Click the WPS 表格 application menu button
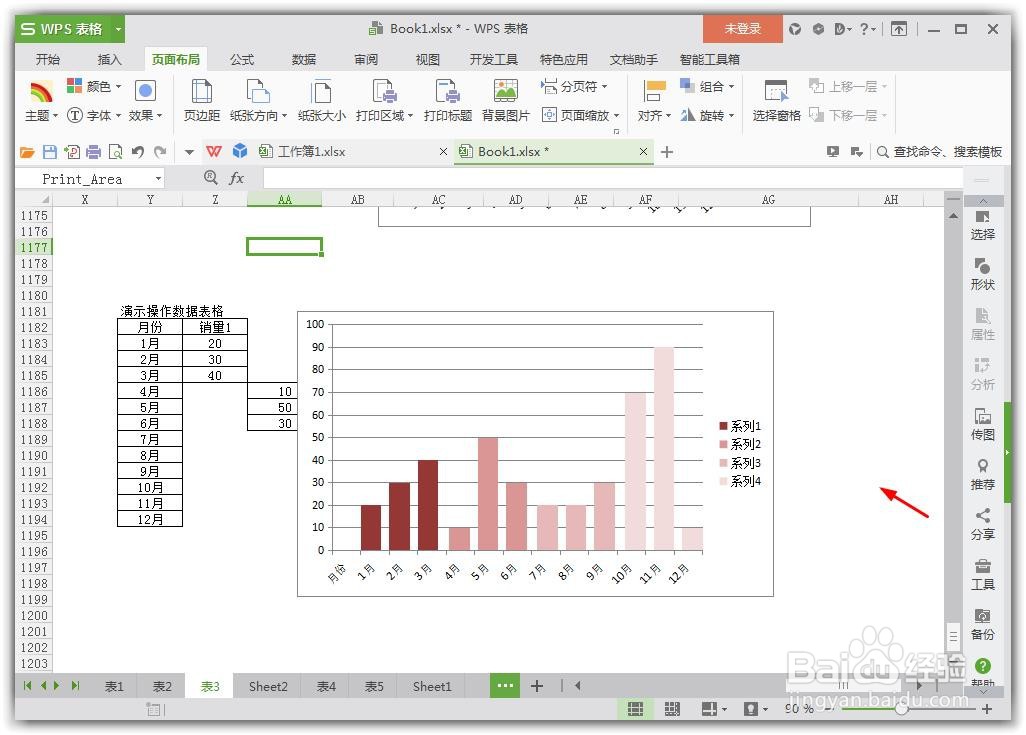Screen dimensions: 1026x735 [x=70, y=29]
